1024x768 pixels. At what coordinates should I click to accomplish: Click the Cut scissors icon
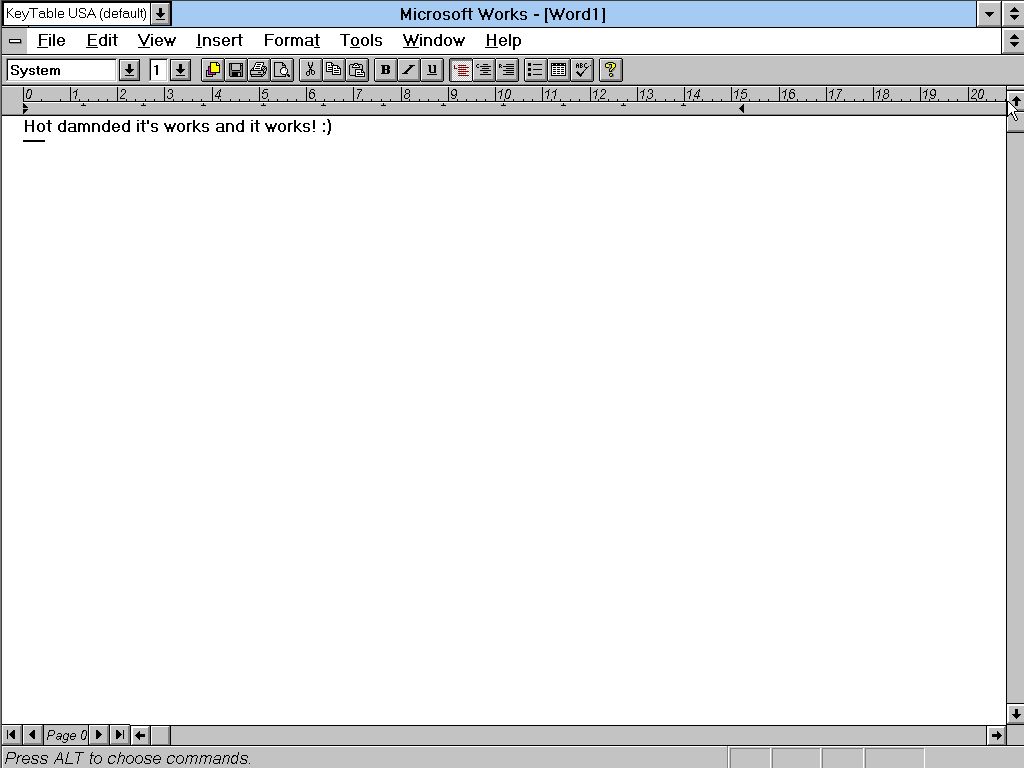(x=310, y=70)
